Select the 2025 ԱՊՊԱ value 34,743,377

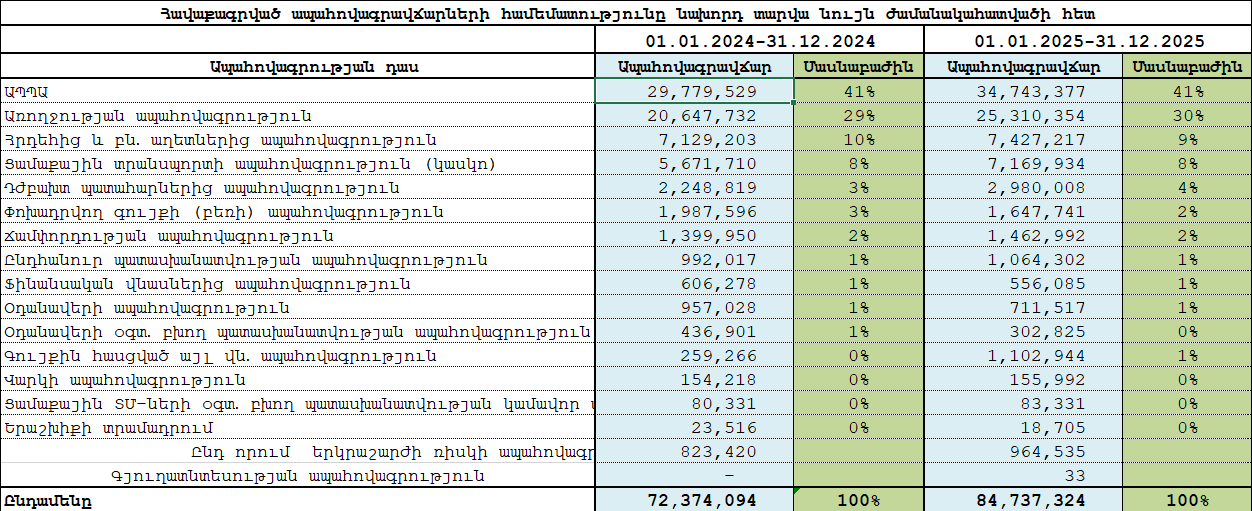pyautogui.click(x=1023, y=91)
